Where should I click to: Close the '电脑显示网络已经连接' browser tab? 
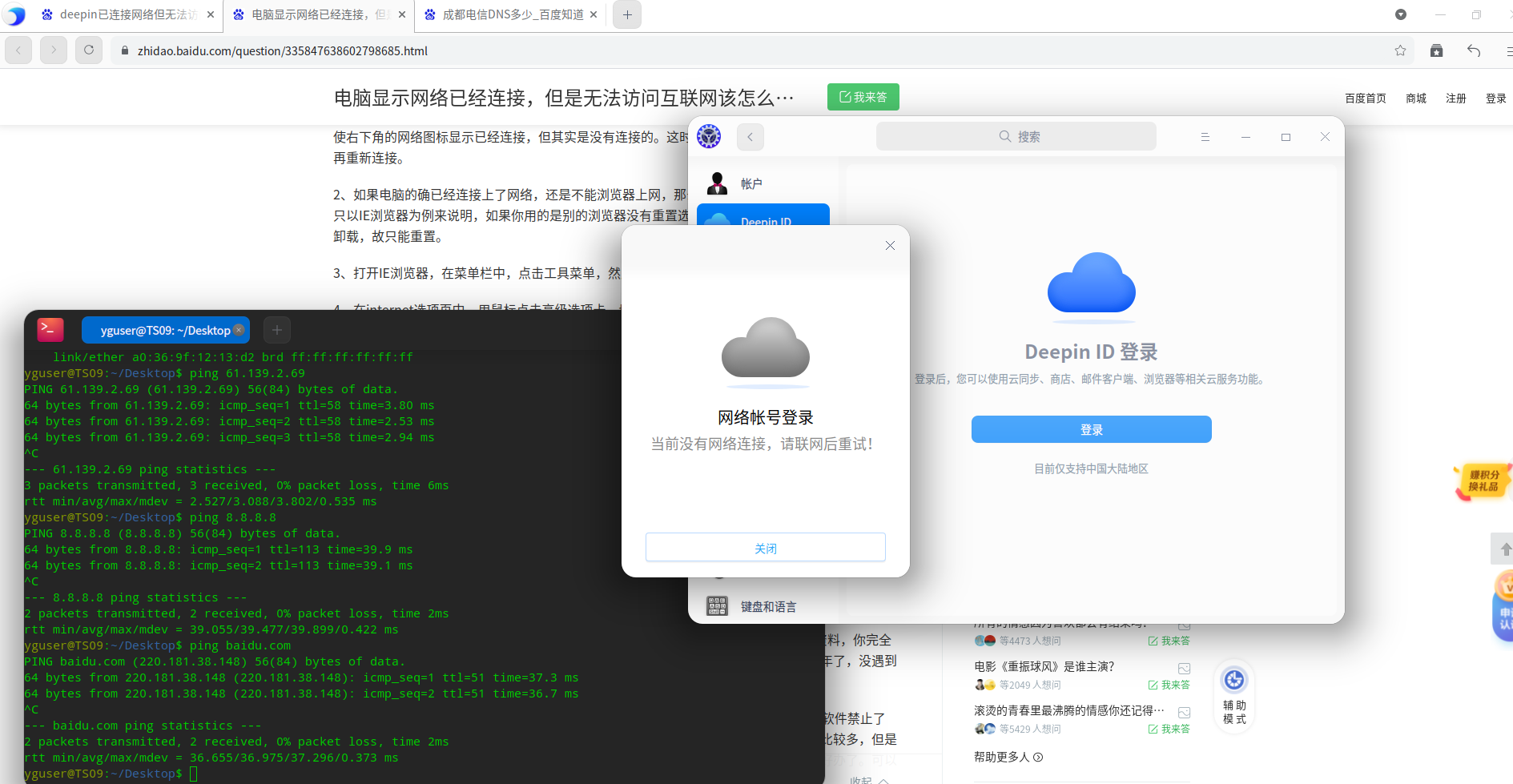pos(402,14)
